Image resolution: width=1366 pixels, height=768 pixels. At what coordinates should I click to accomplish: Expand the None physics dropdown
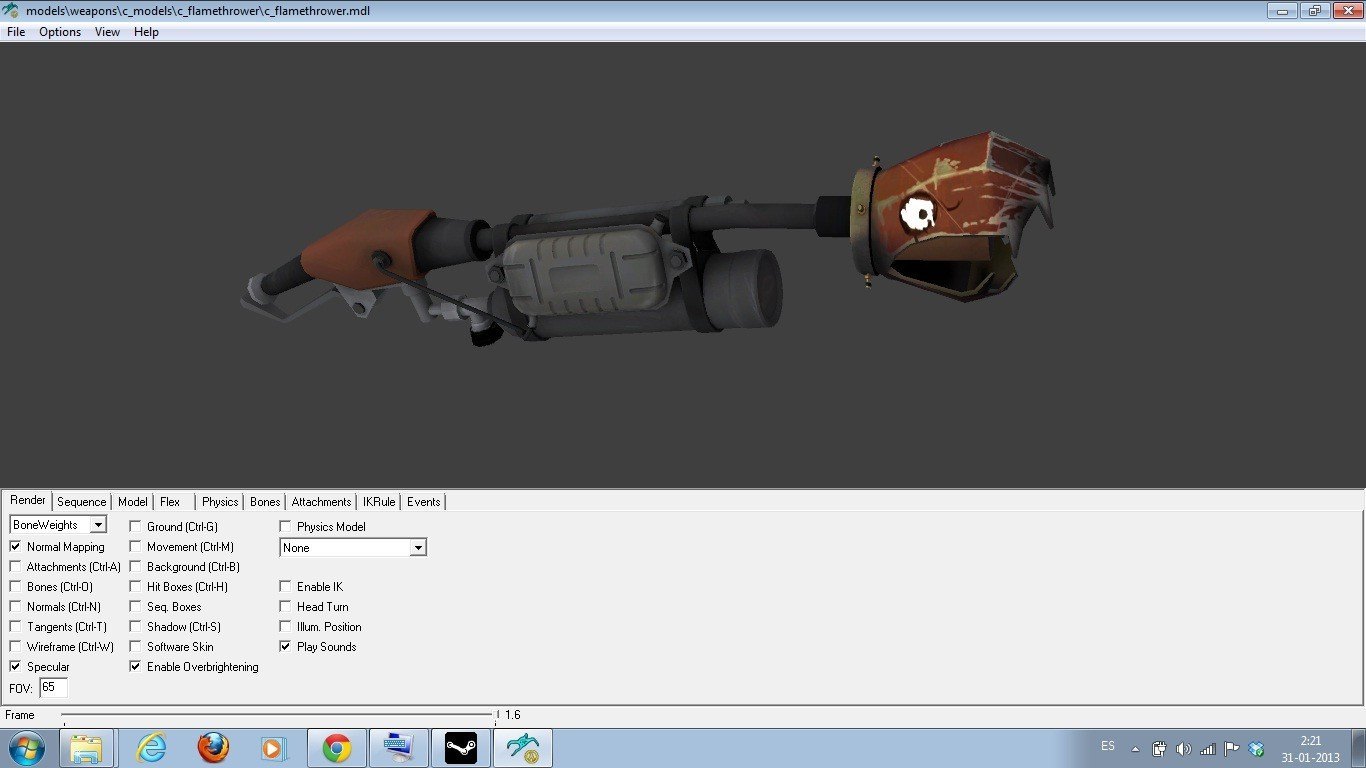(x=418, y=548)
